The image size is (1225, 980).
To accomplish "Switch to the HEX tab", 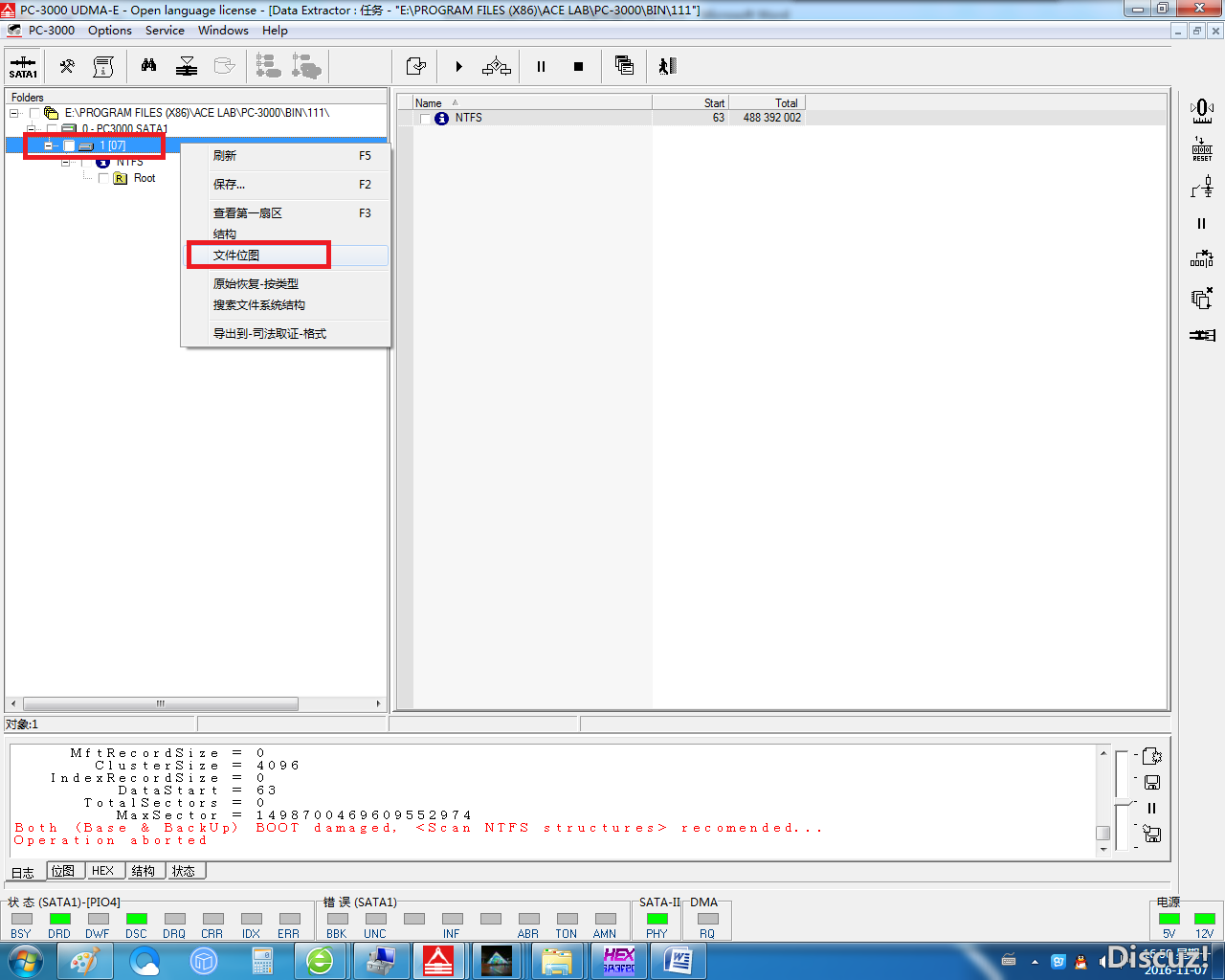I will click(x=102, y=871).
